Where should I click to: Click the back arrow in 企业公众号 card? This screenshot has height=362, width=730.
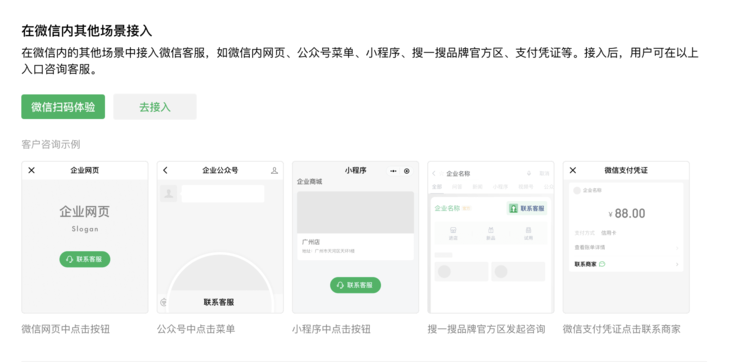click(x=165, y=170)
